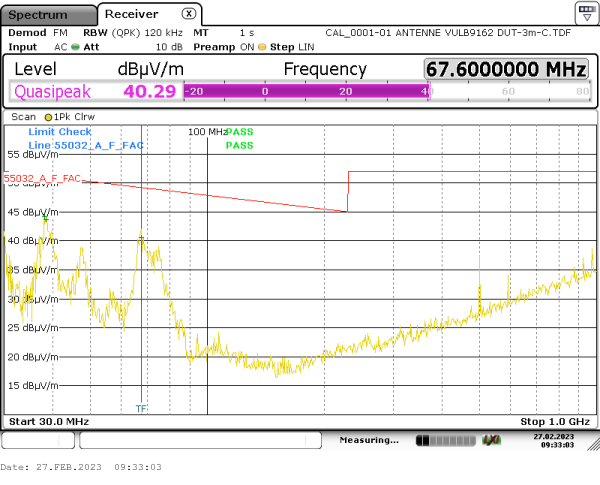
Task: Click the Start 30.0 MHz label
Action: pos(49,421)
